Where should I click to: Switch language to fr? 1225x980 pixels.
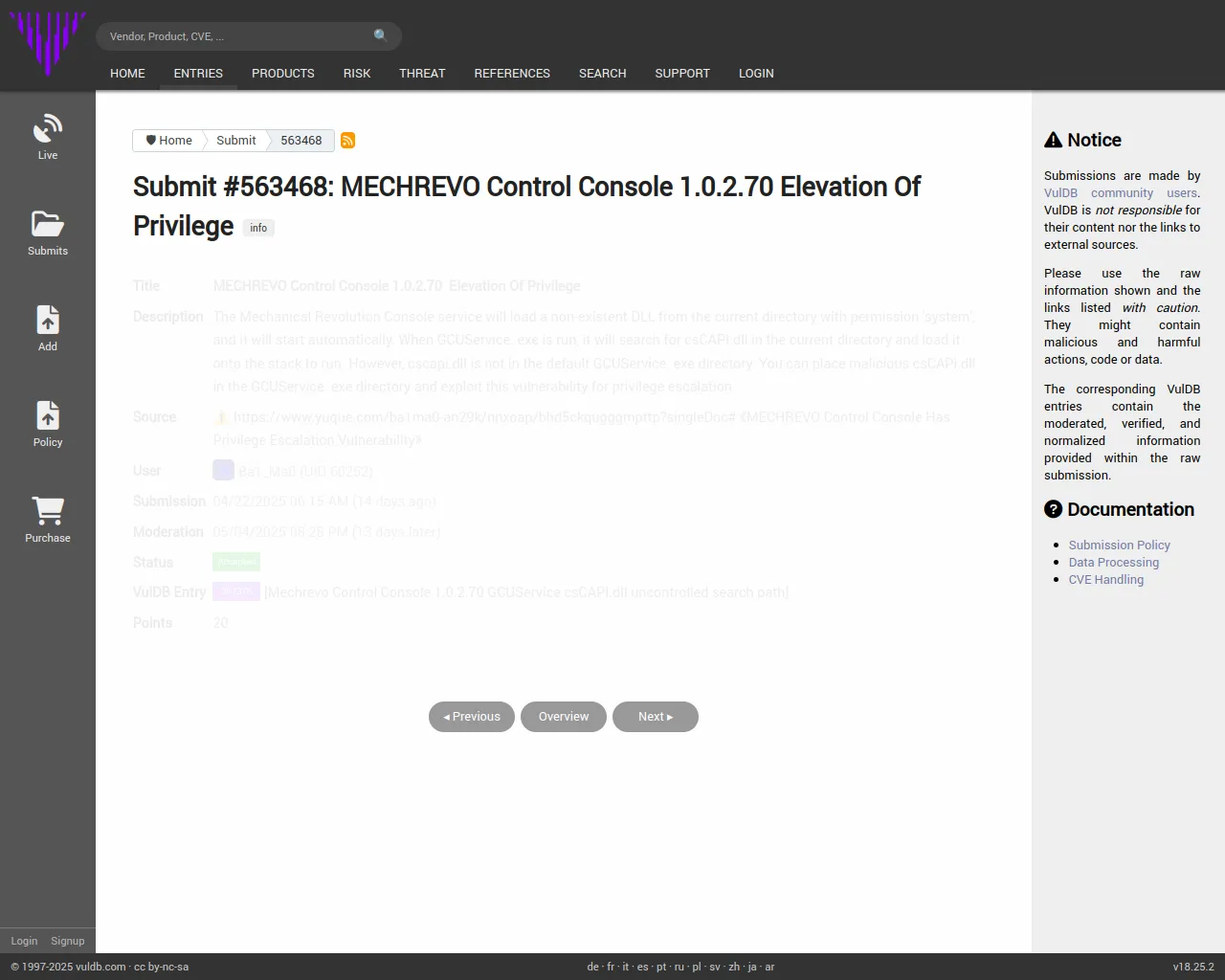(x=611, y=967)
